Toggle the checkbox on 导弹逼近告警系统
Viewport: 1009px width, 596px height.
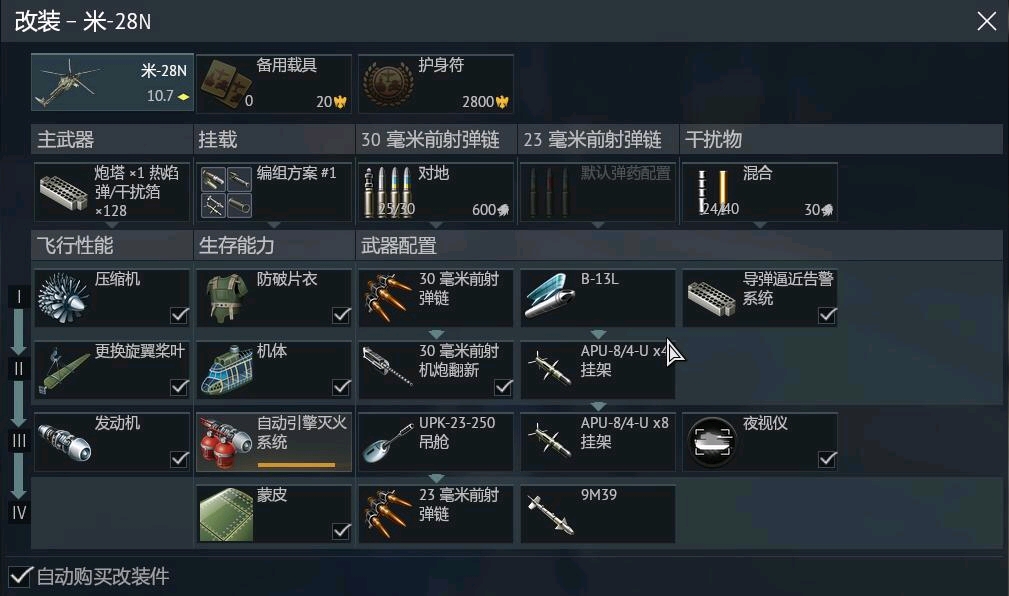[827, 315]
